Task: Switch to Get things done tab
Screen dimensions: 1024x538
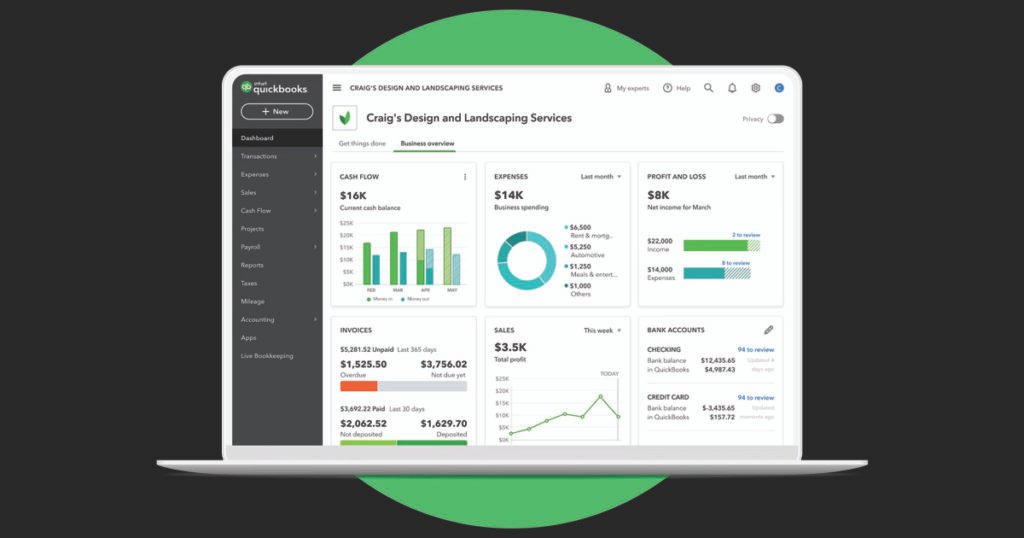Action: tap(361, 144)
